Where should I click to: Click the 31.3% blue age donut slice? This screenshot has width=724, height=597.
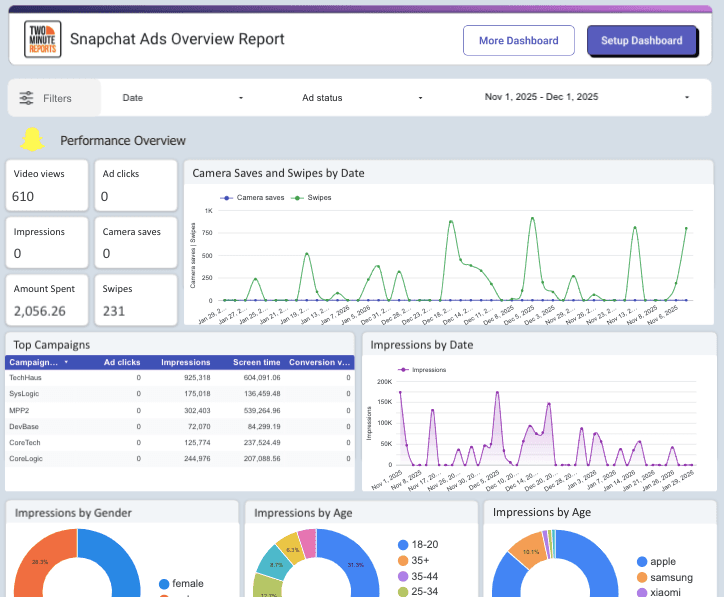(356, 564)
